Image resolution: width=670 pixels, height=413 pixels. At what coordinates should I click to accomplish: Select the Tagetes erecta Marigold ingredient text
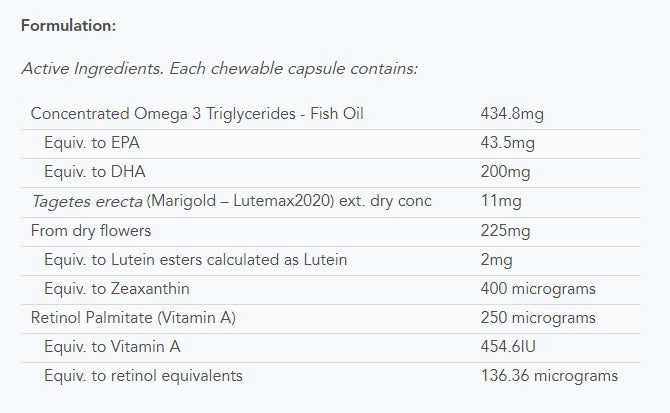(x=231, y=201)
